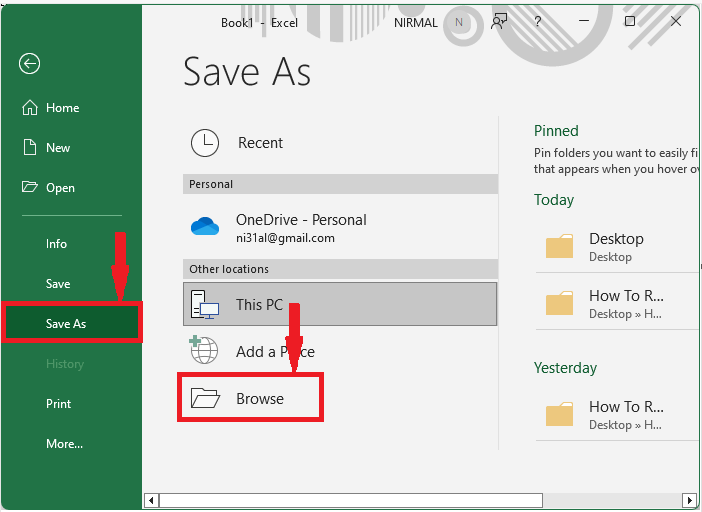Select Save As in the sidebar
The width and height of the screenshot is (702, 512).
(x=72, y=323)
